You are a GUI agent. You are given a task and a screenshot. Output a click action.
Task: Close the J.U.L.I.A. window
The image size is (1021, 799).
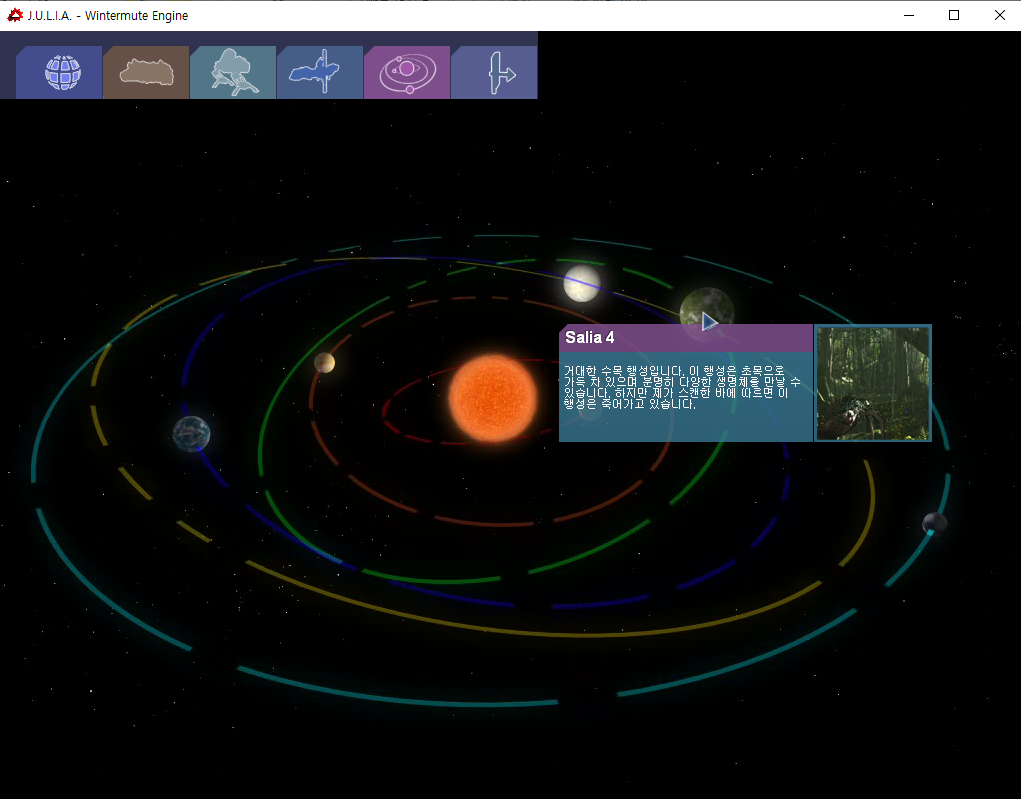(1000, 15)
